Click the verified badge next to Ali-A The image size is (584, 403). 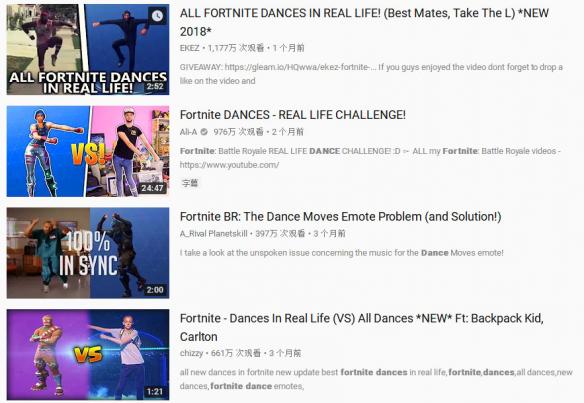[x=204, y=131]
